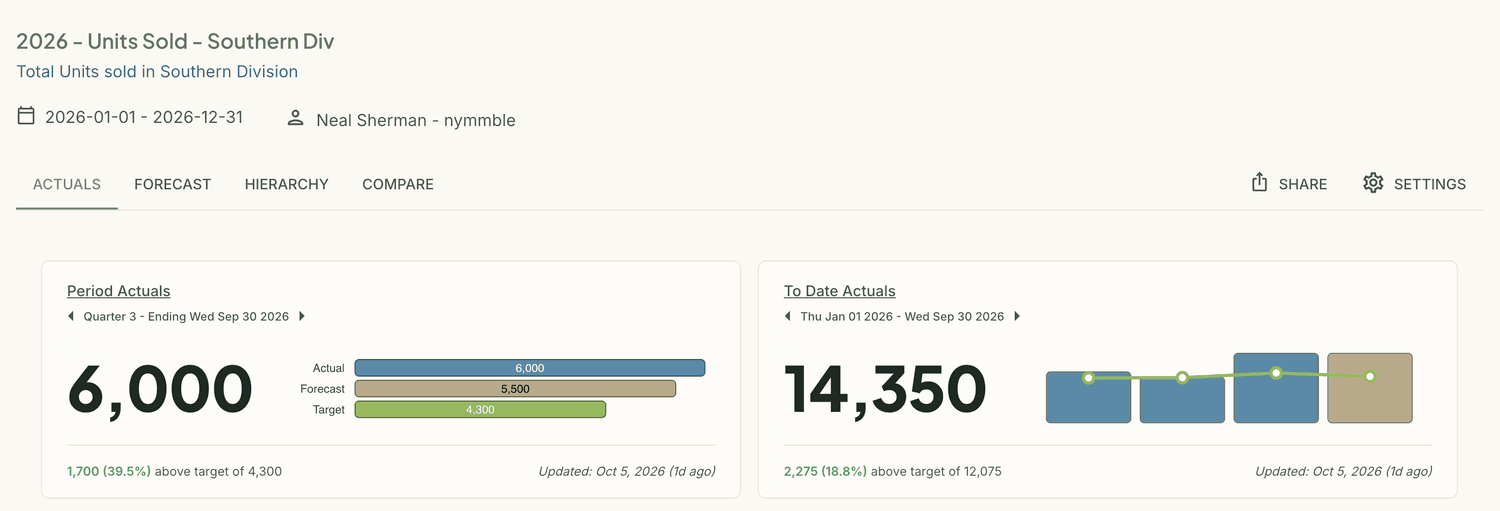Click the last target line point
1500x511 pixels.
pyautogui.click(x=1370, y=376)
